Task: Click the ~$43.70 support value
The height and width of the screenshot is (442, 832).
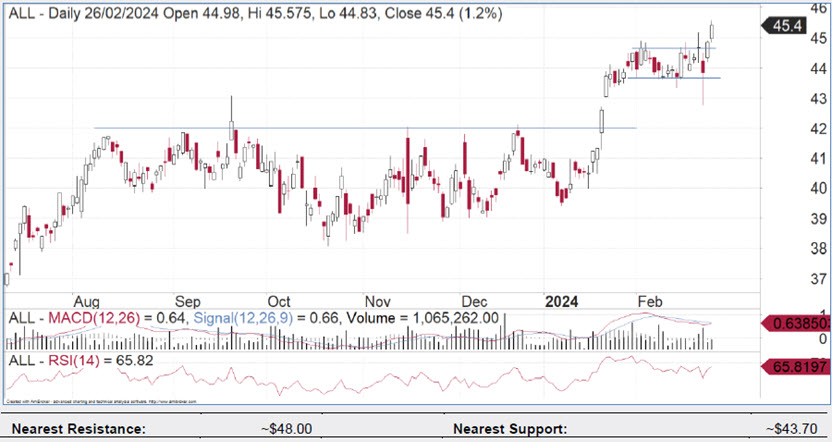Action: pyautogui.click(x=792, y=429)
